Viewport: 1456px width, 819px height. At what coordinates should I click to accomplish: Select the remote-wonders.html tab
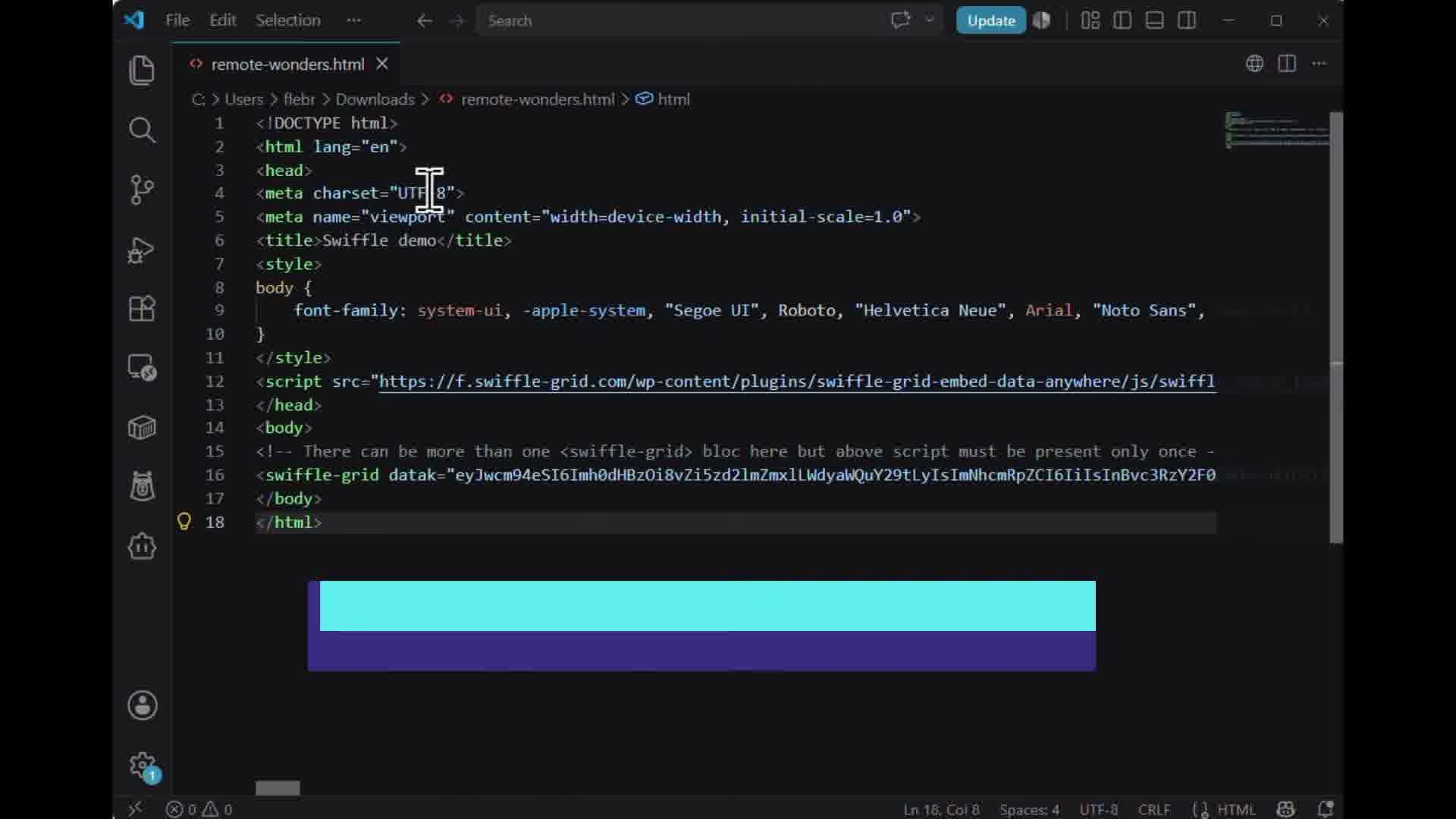point(287,64)
